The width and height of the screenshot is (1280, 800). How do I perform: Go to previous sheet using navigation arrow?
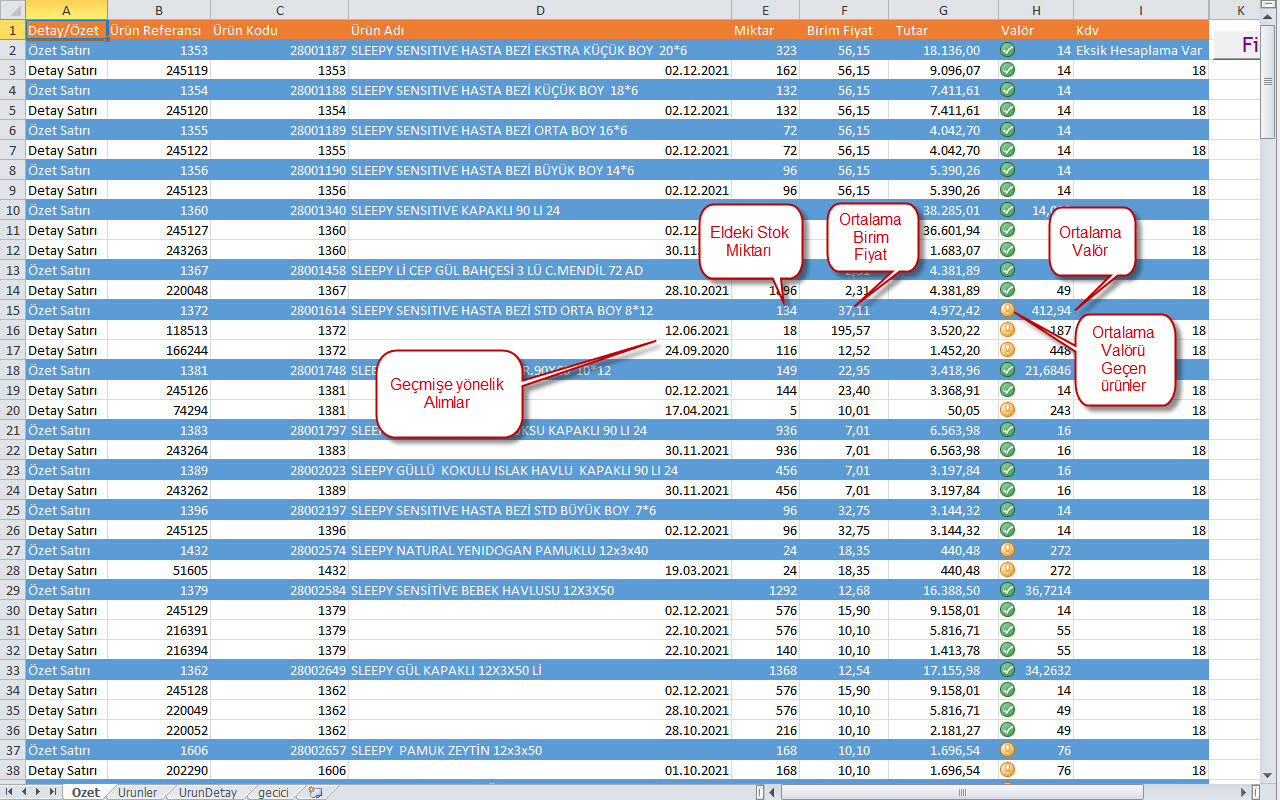click(x=25, y=792)
